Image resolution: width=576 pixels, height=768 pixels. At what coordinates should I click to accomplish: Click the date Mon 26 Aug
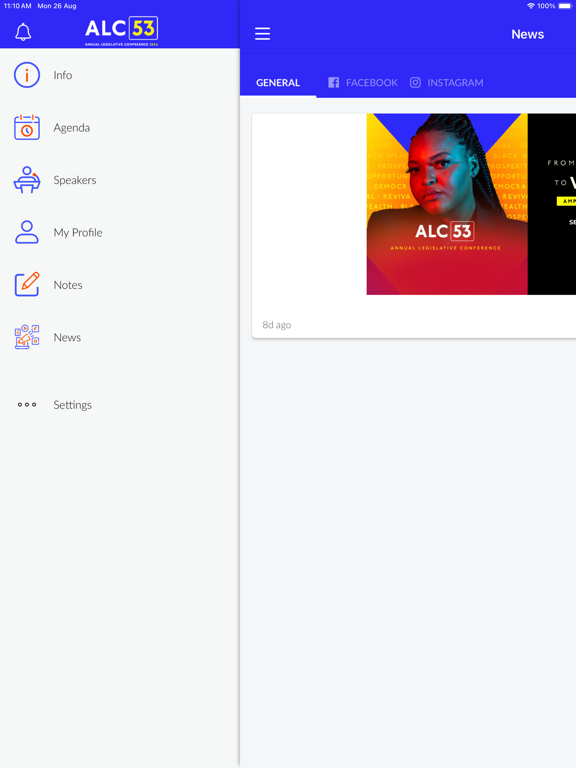(57, 6)
